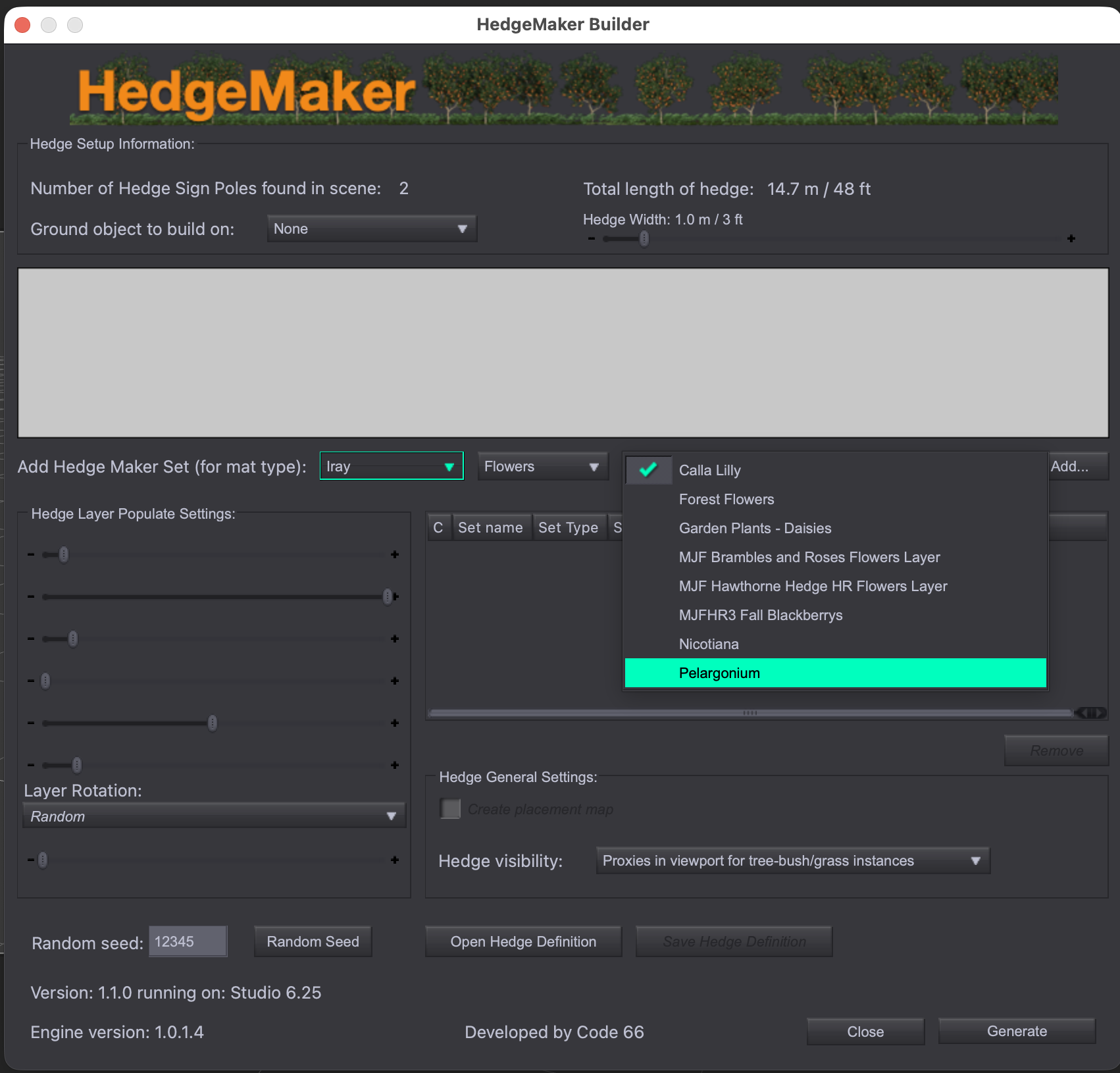Click the 'Engine version: 1.0.1.4' text

click(x=117, y=1032)
